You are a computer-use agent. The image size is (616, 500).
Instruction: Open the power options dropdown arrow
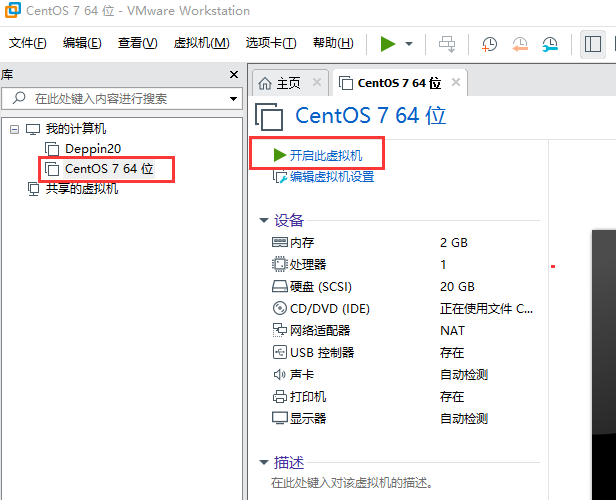click(409, 44)
